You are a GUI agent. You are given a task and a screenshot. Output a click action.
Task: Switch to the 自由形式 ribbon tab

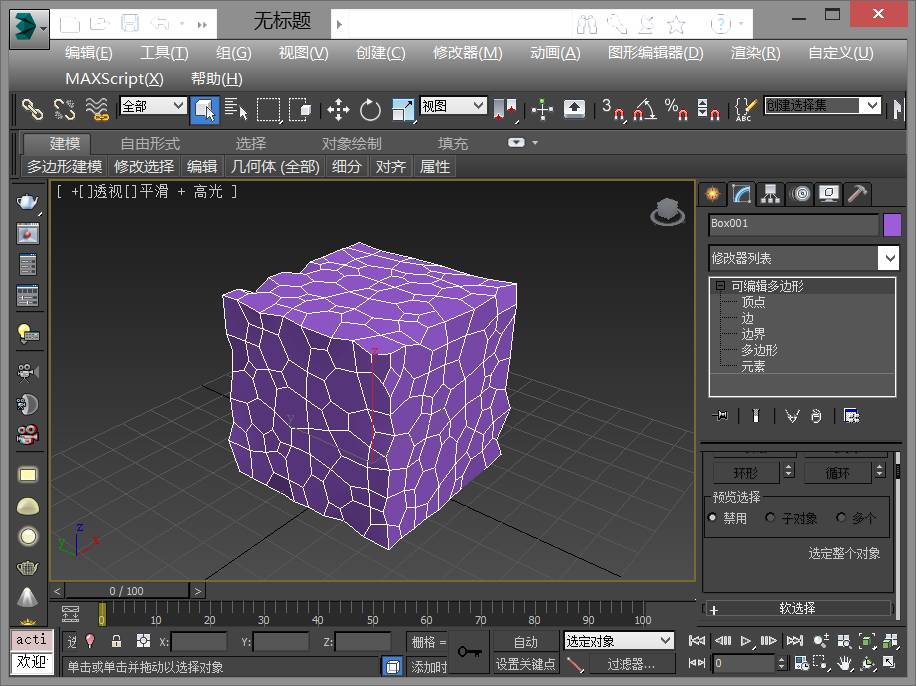(150, 144)
